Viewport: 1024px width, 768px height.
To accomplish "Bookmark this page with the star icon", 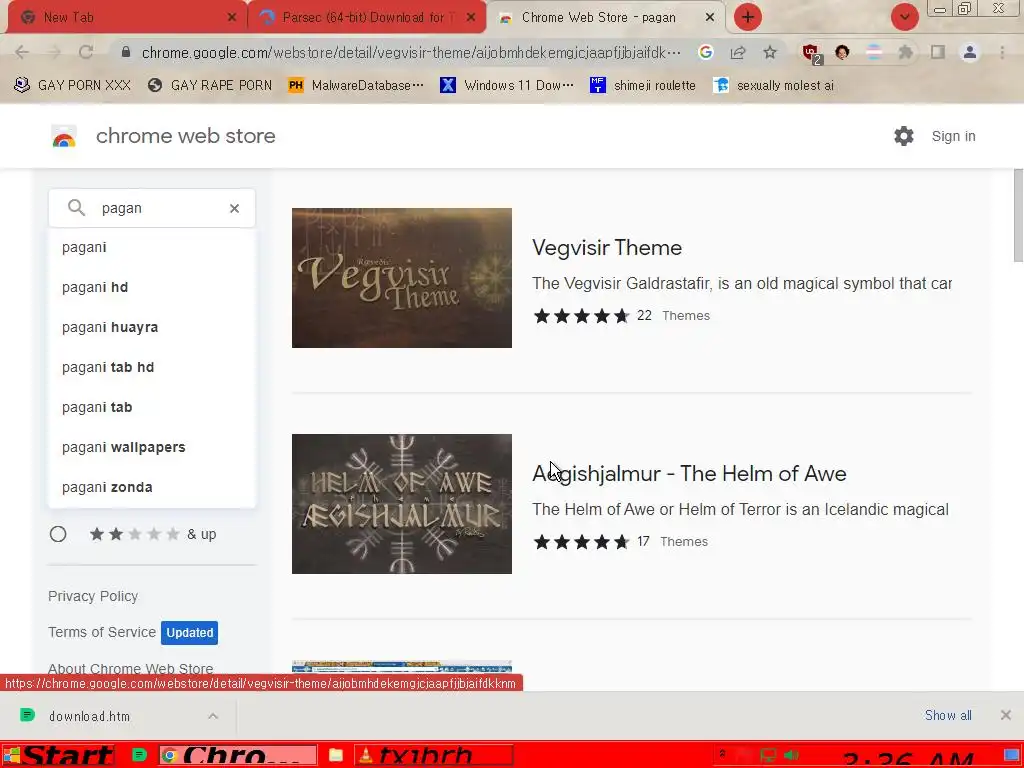I will pyautogui.click(x=770, y=52).
